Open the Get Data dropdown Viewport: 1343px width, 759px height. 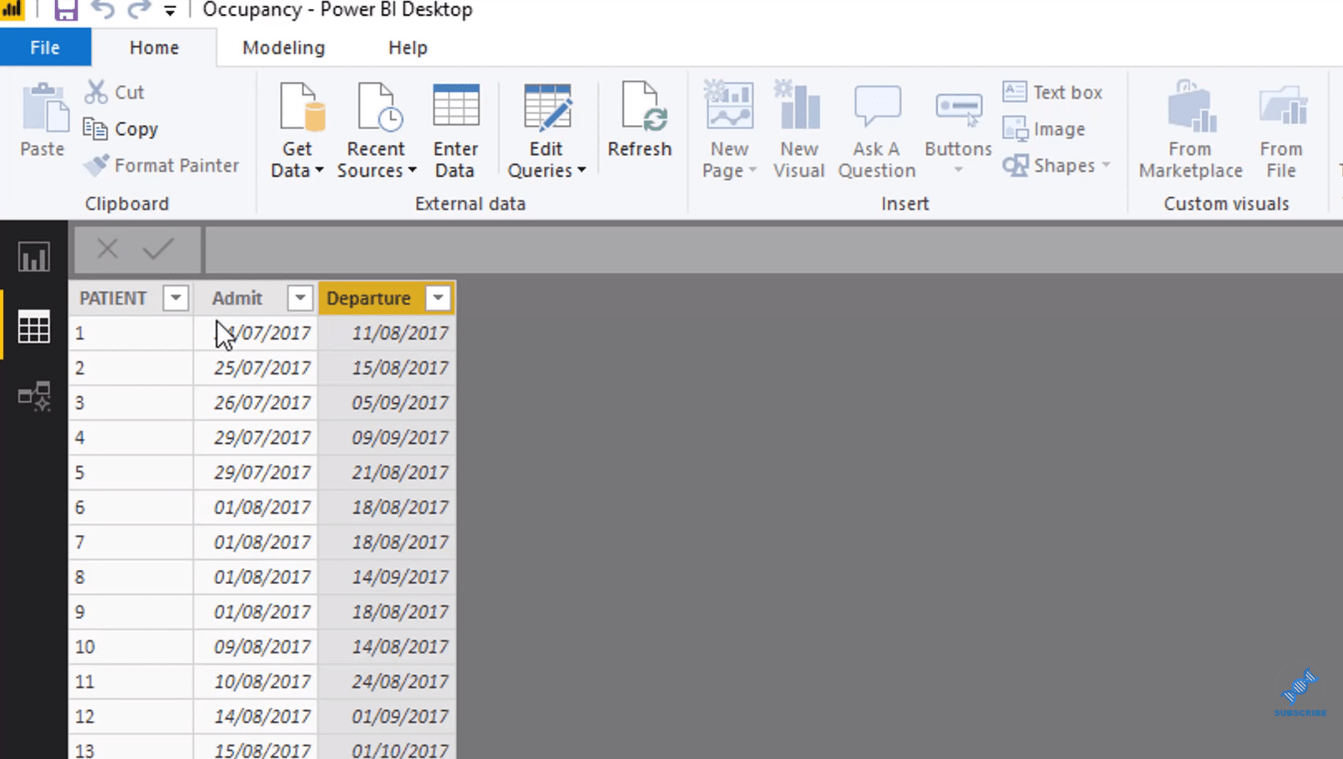(298, 131)
